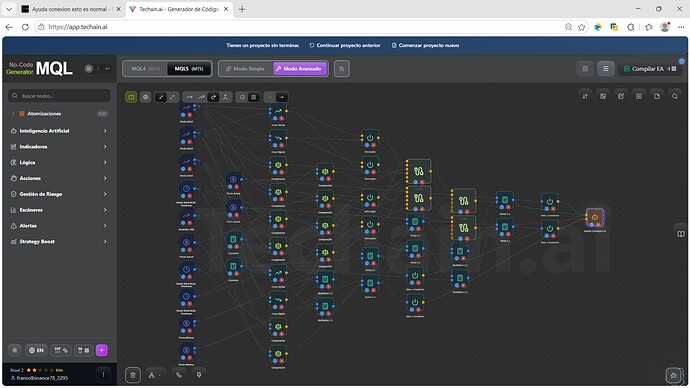The image size is (690, 388).
Task: Choose the straight arrow connection style
Action: 190,97
